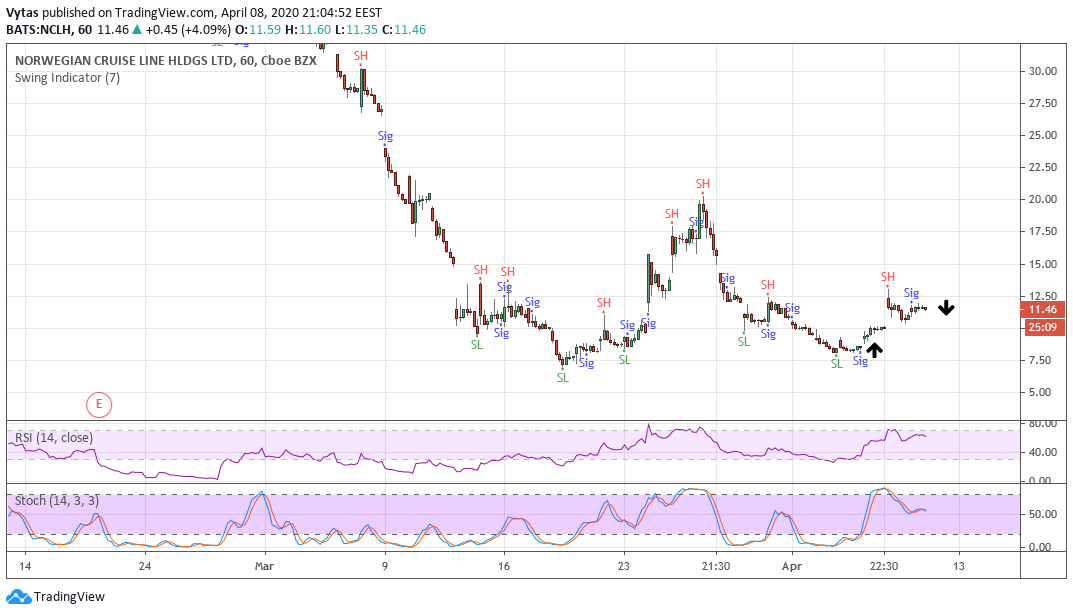Click the 27.50 price axis label
This screenshot has width=1073, height=615.
[x=1042, y=103]
